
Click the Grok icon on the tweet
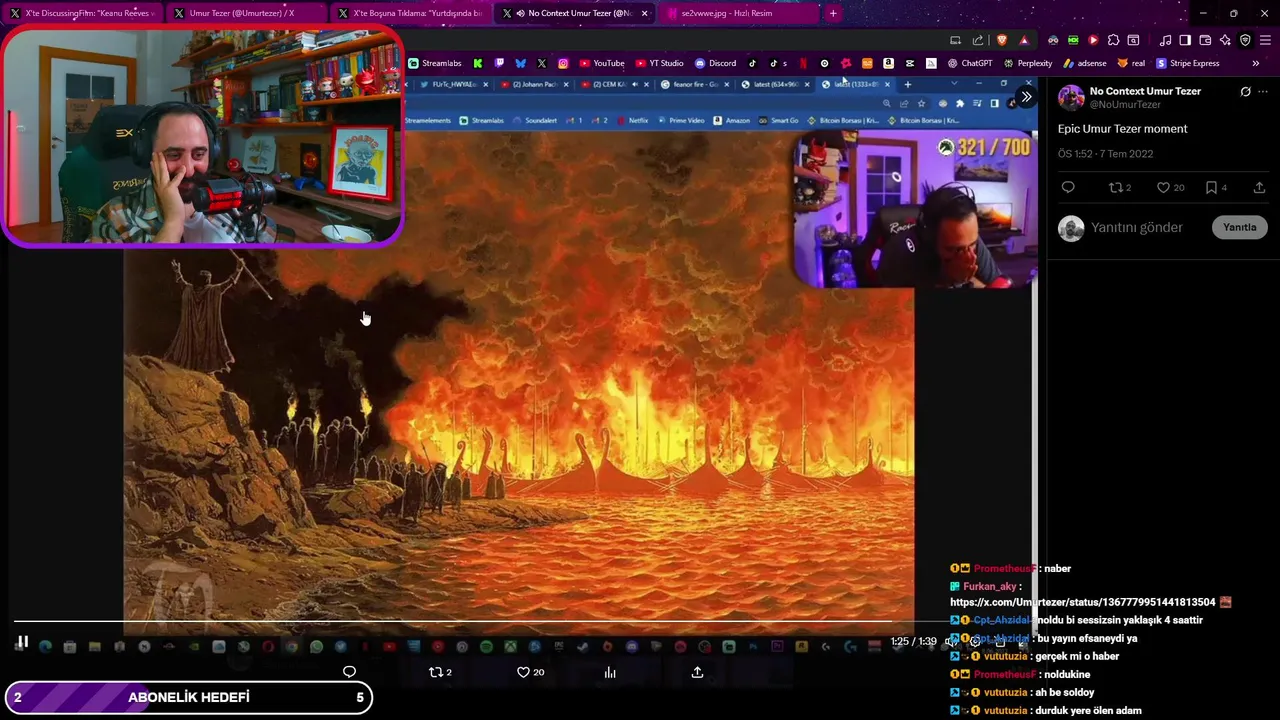(x=1245, y=91)
